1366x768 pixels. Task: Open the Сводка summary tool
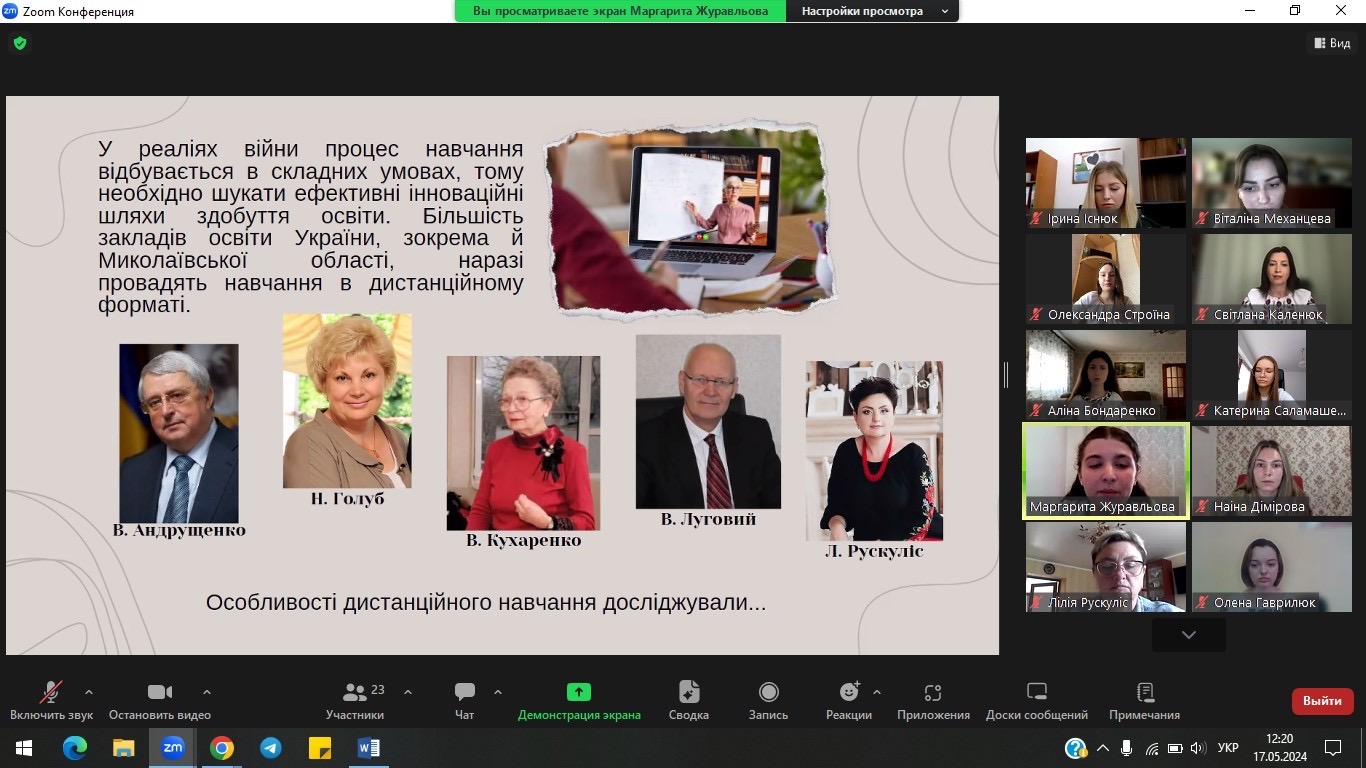click(689, 700)
